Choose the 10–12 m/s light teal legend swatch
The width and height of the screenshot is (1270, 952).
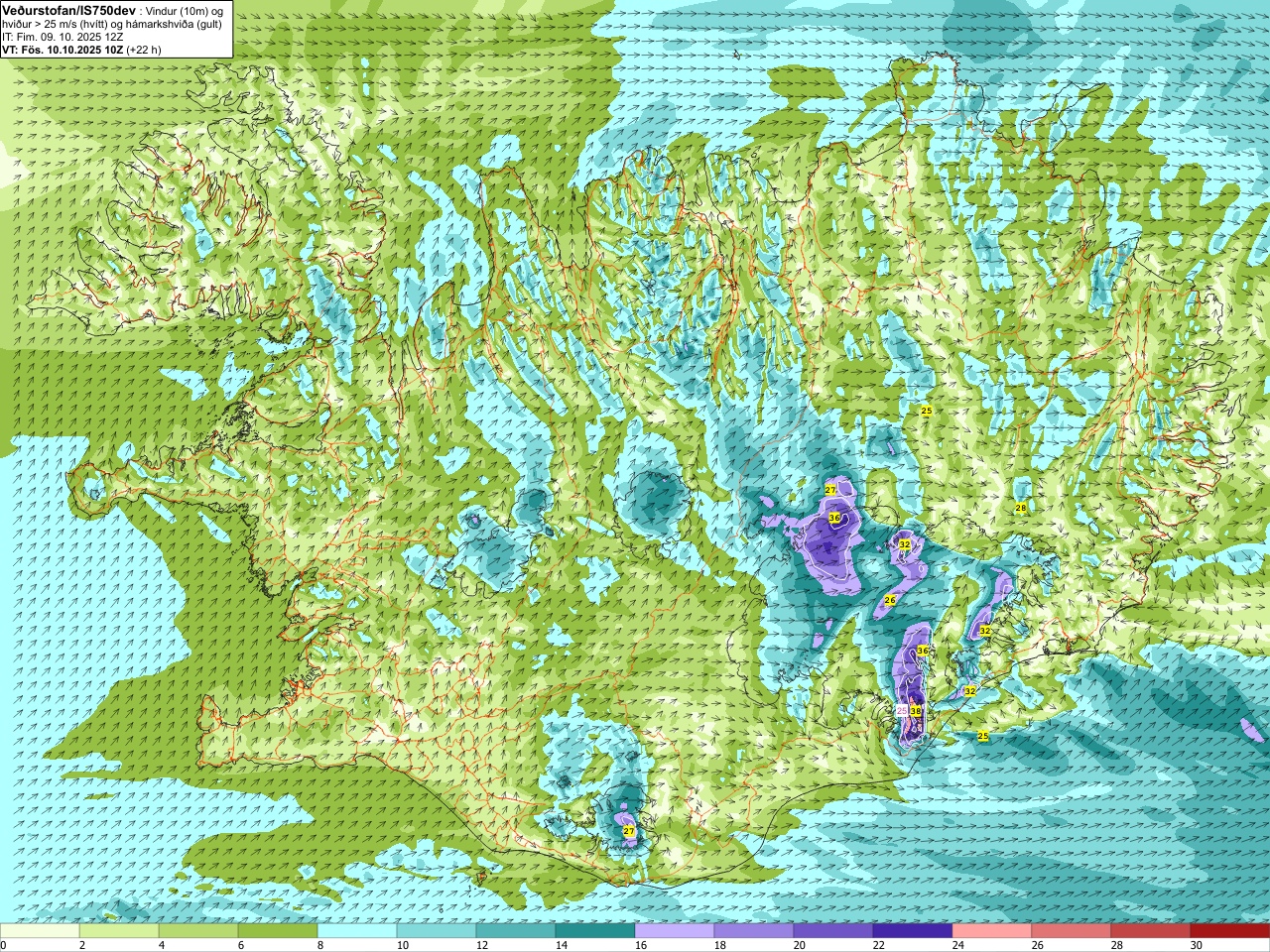click(x=437, y=931)
